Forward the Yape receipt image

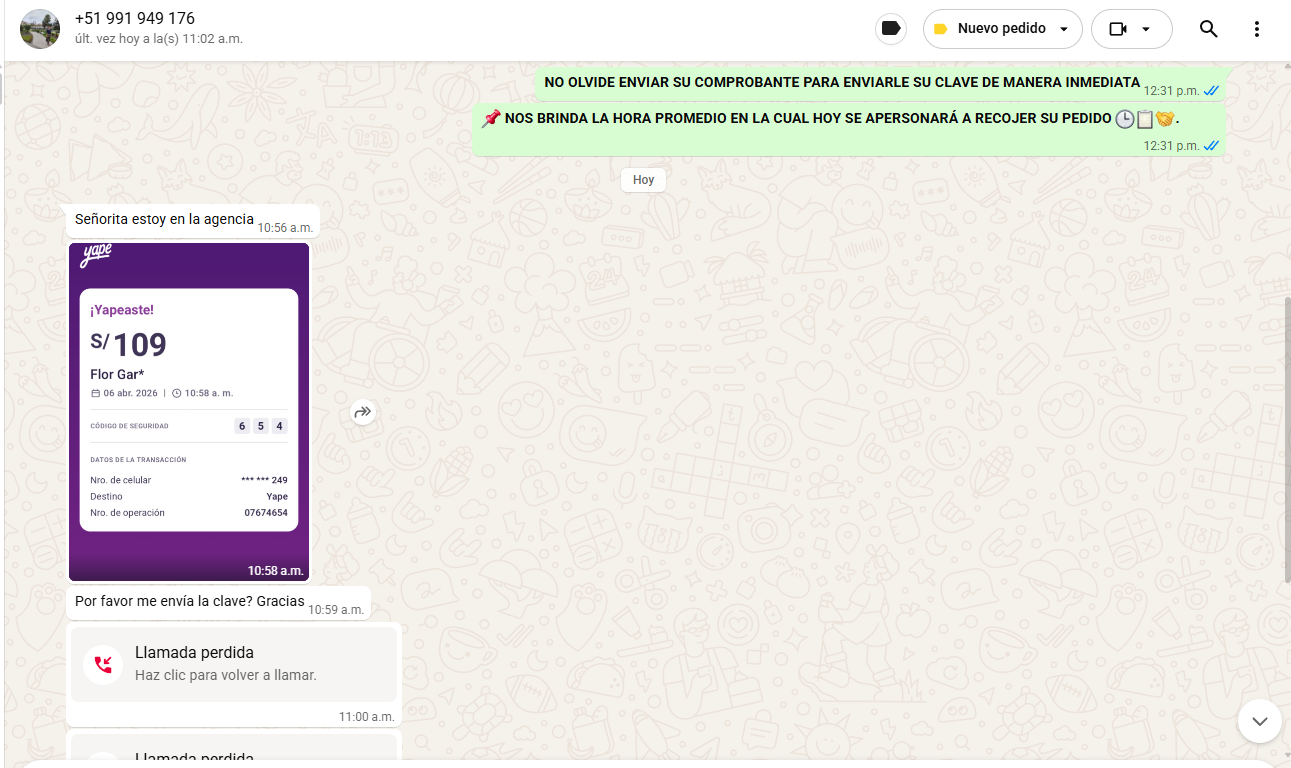point(363,412)
